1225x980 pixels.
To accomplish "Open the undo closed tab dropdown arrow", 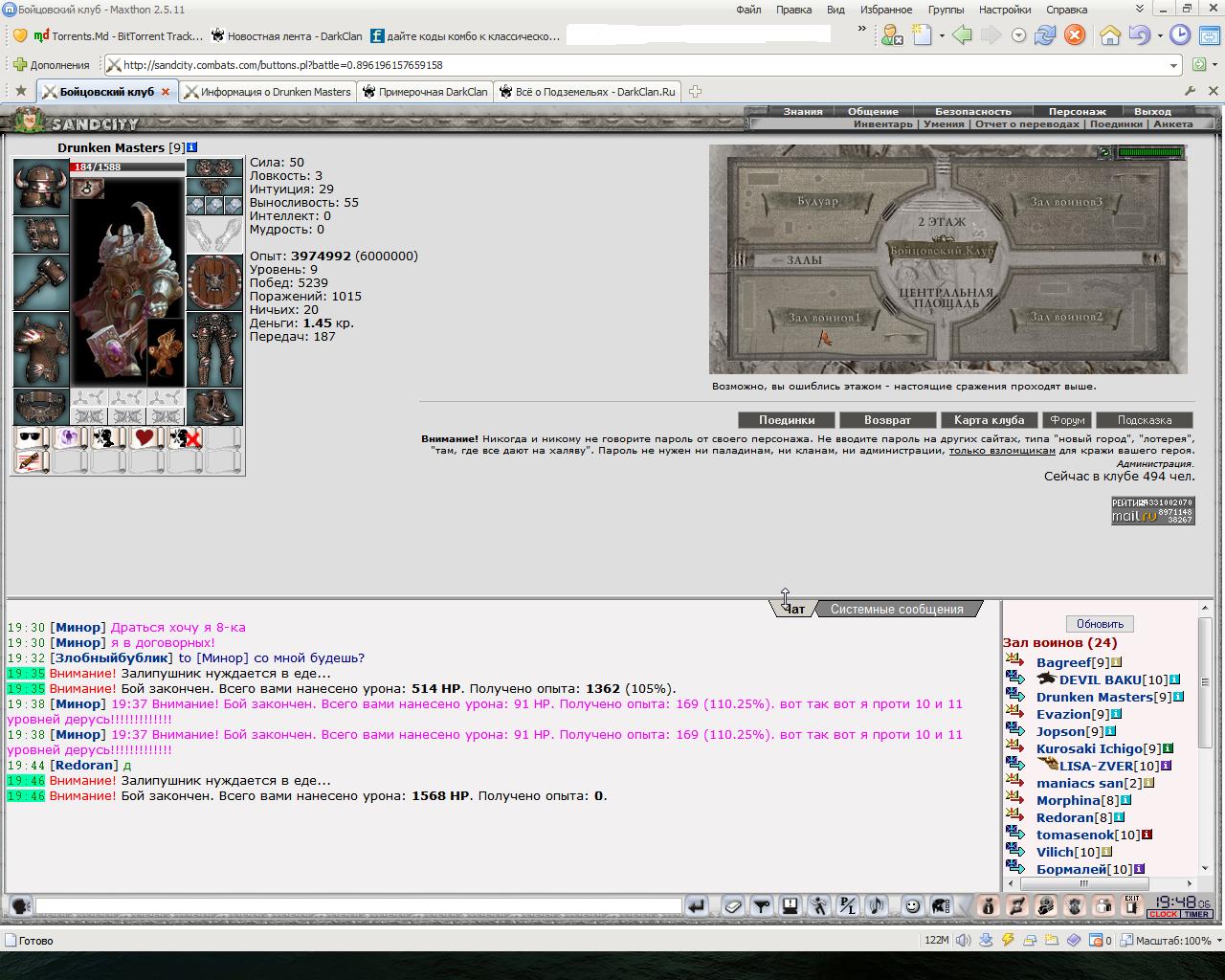I will click(1159, 35).
